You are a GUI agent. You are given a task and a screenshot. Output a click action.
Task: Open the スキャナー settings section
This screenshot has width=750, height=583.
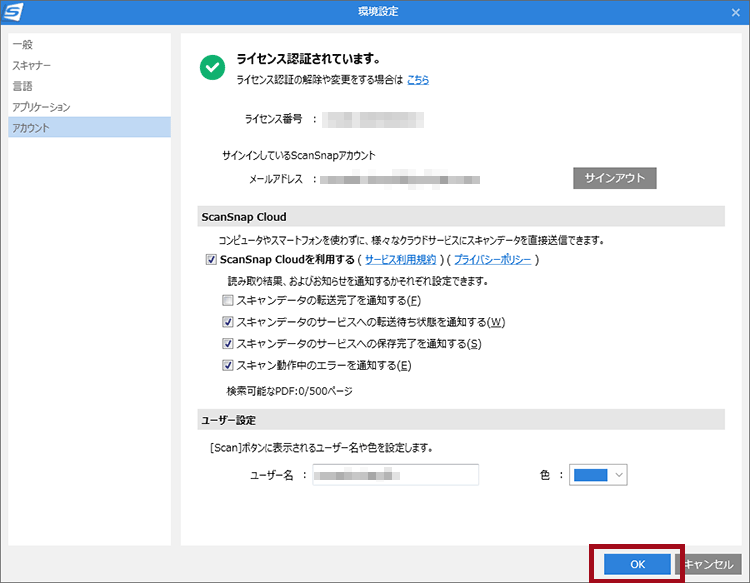tap(89, 65)
